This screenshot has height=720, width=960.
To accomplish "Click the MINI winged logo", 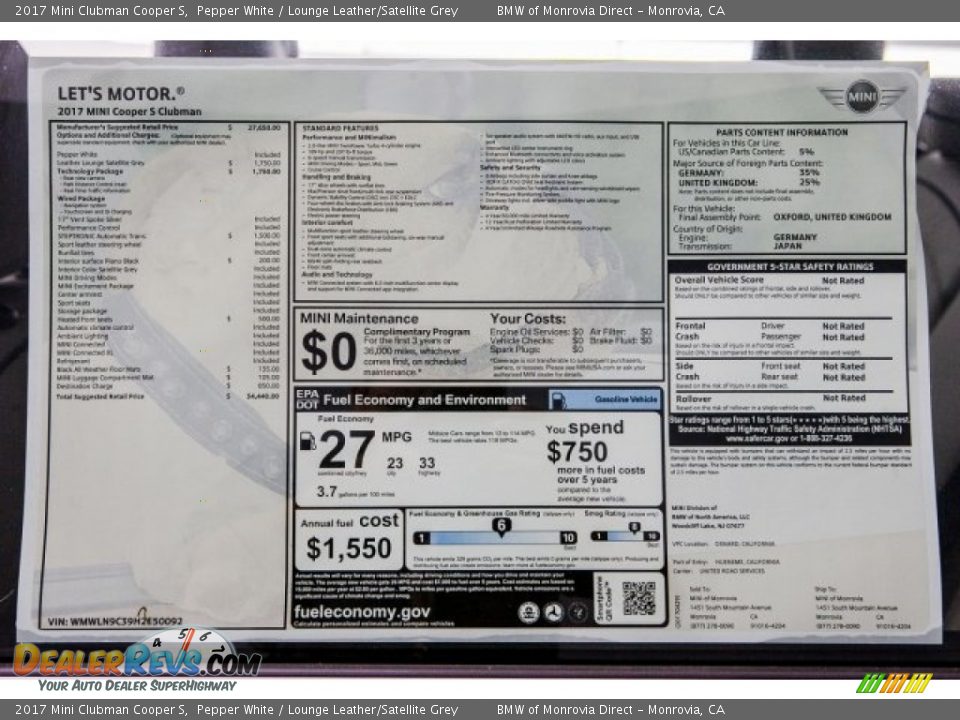I will coord(861,97).
